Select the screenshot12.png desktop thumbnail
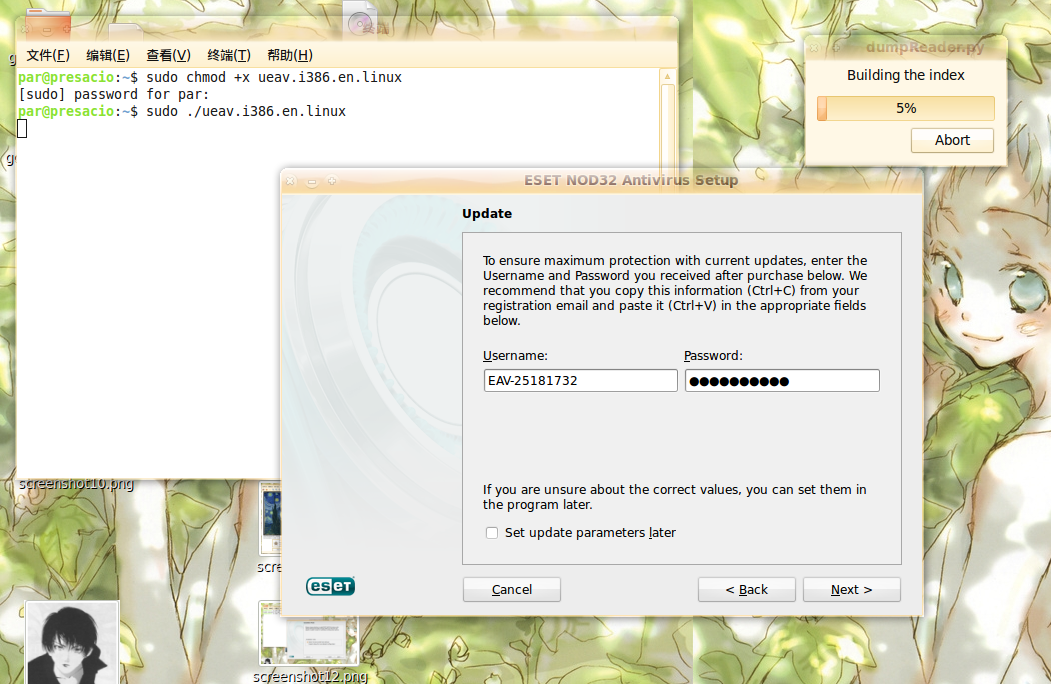Viewport: 1051px width, 684px height. point(308,633)
